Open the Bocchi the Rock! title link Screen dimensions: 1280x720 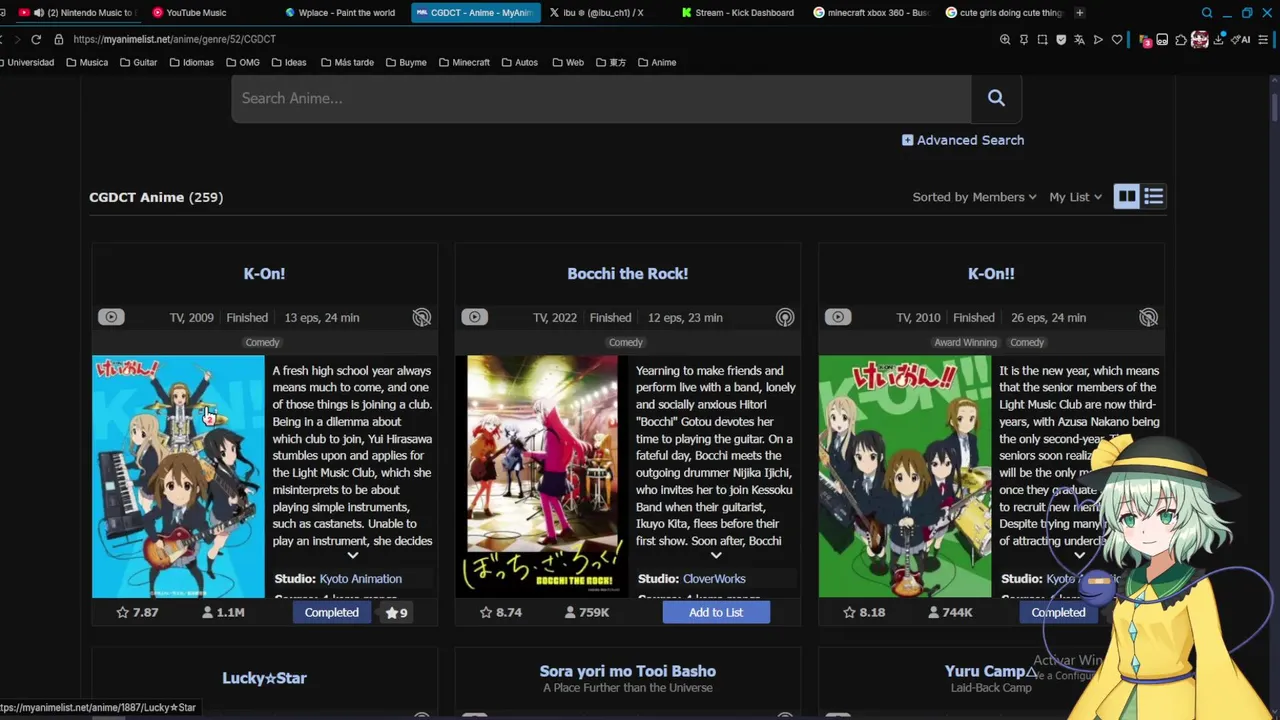[x=627, y=273]
